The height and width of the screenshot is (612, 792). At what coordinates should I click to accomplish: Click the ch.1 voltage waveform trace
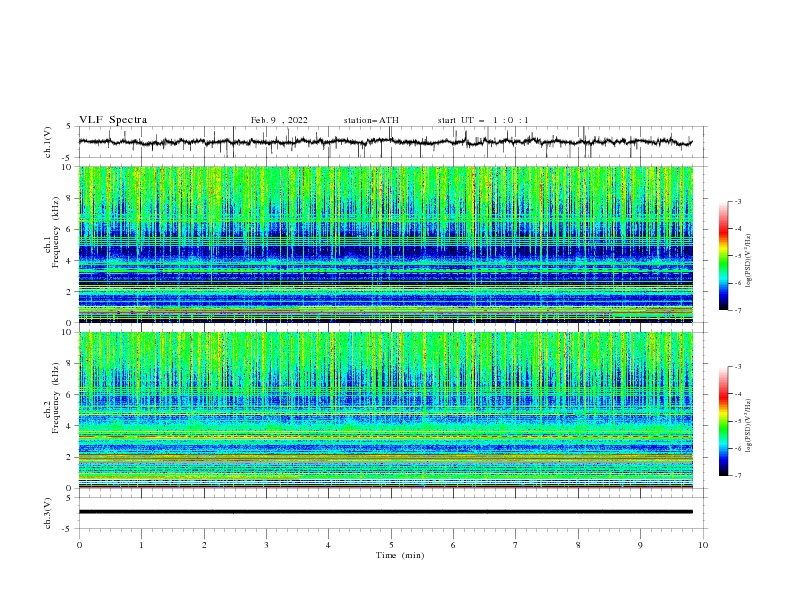point(385,142)
